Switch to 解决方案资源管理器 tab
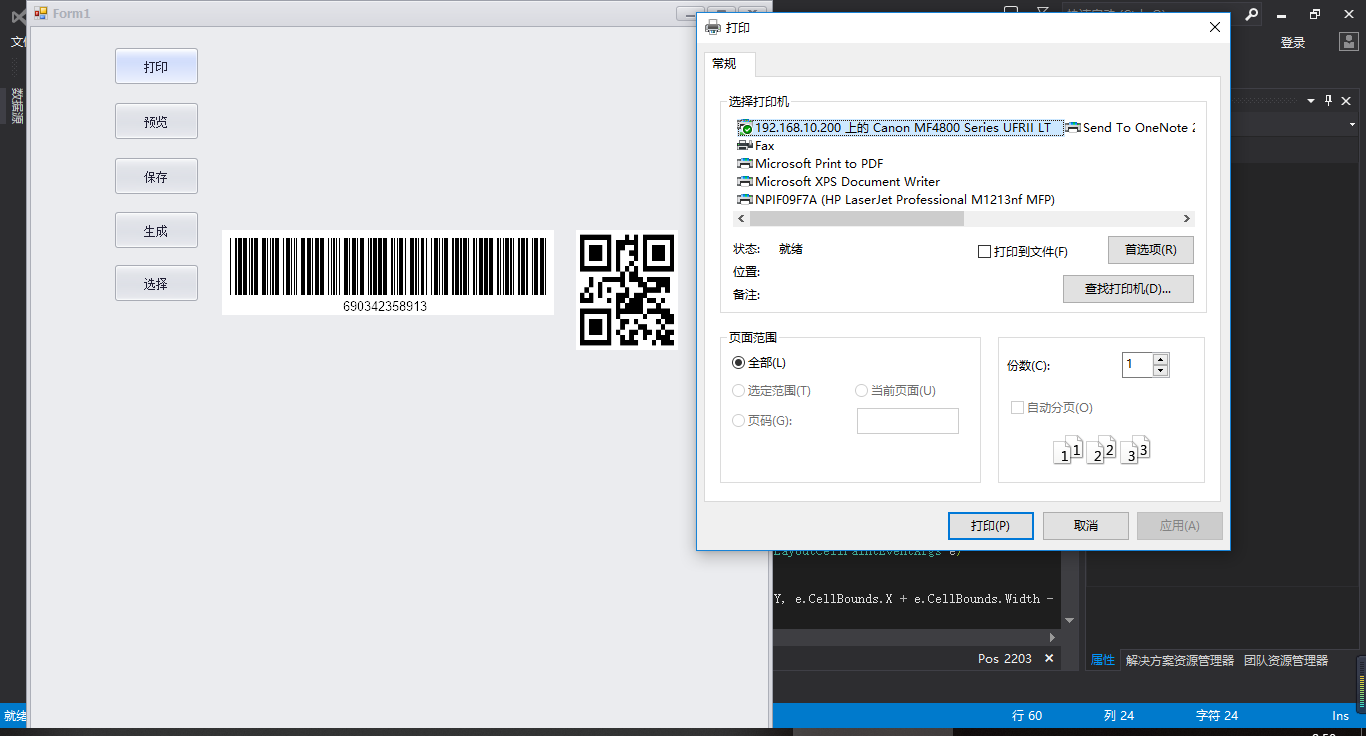 click(x=1180, y=660)
